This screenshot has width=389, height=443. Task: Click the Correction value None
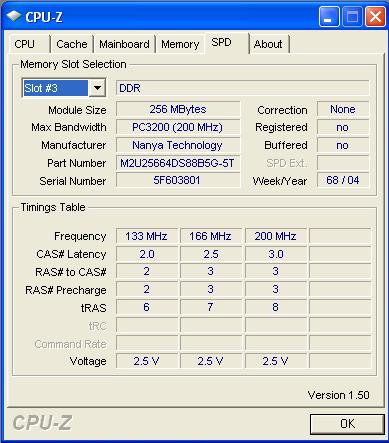pos(343,109)
